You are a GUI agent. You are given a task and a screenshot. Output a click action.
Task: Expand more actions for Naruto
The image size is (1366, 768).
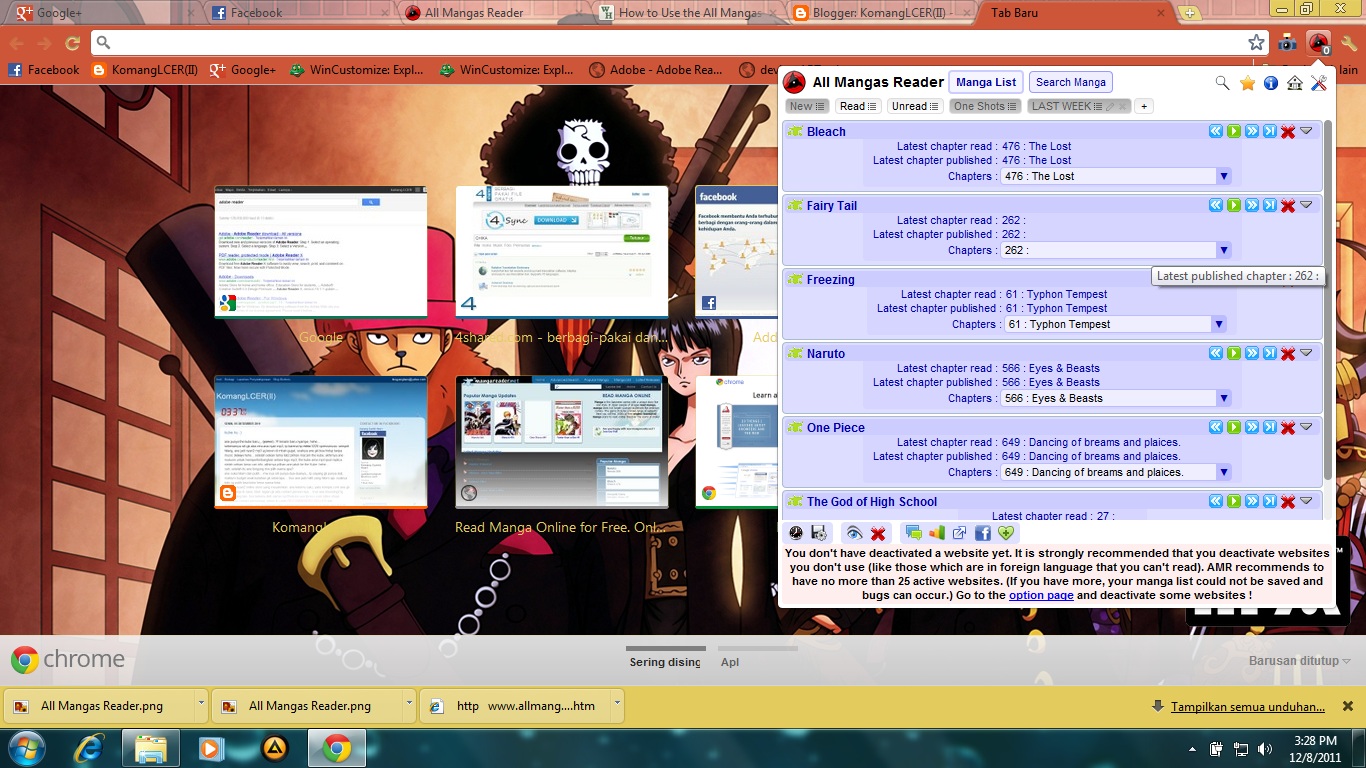[1306, 353]
